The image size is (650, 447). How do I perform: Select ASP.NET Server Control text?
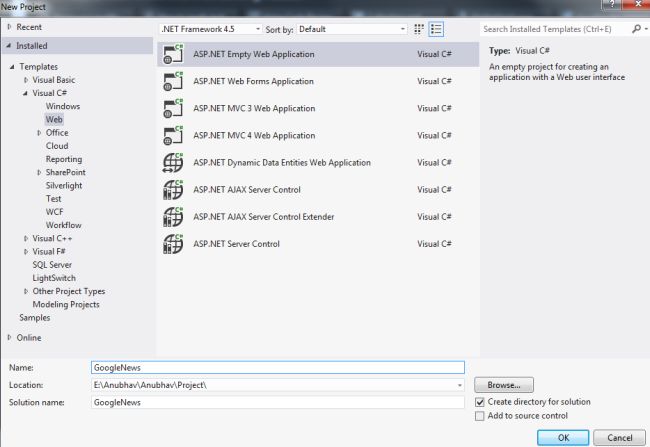(x=236, y=244)
